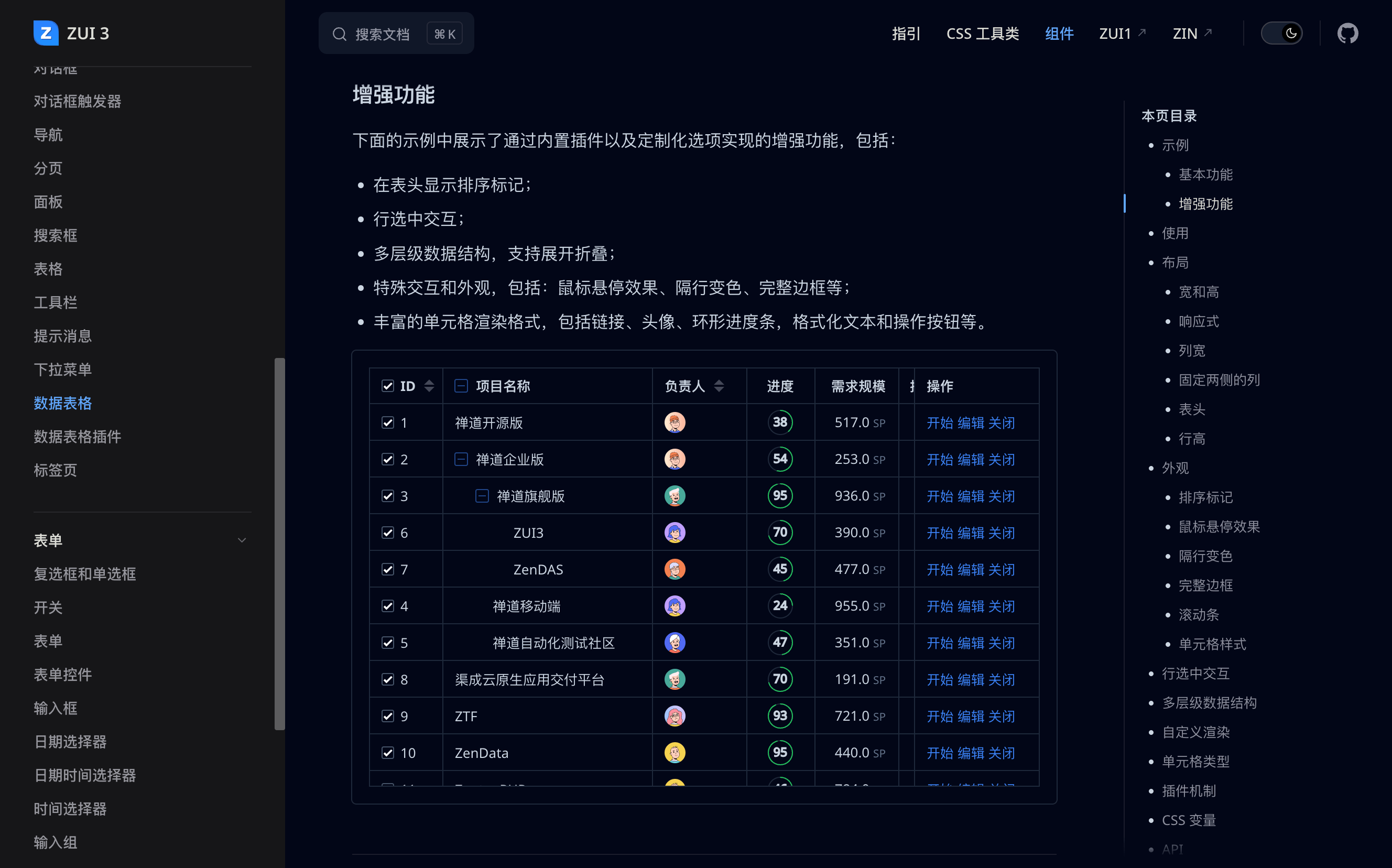Collapse 禅道企业版 nested rows

pos(461,459)
